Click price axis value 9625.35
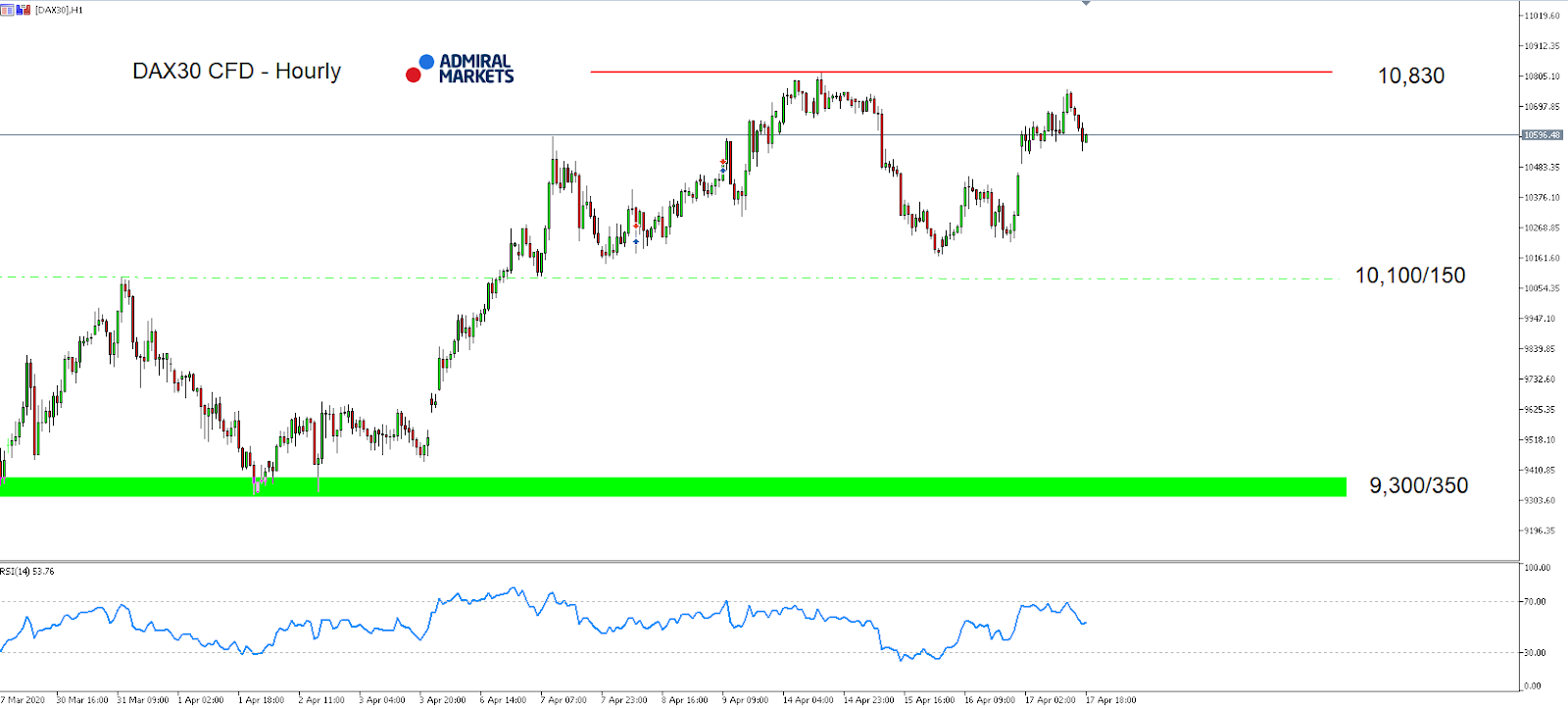1568x708 pixels. tap(1540, 410)
